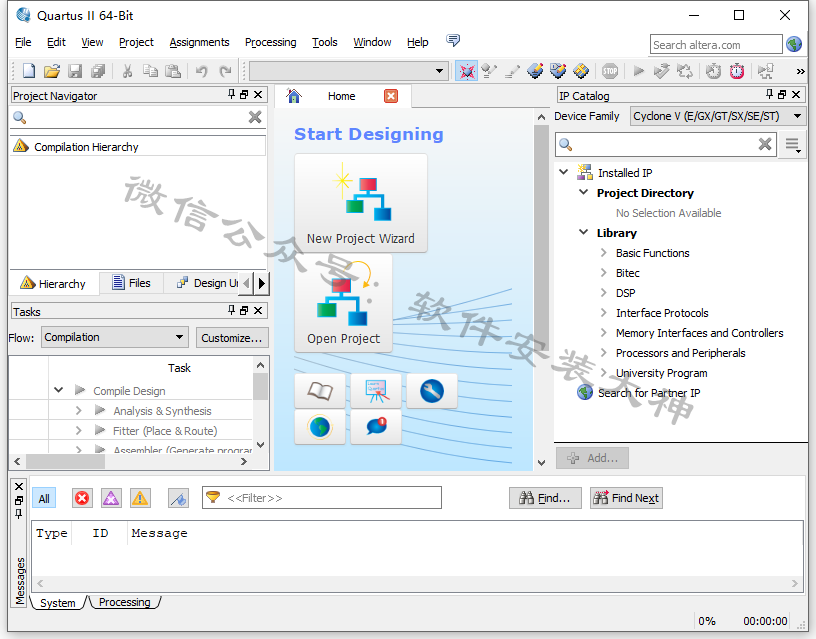Toggle the error messages filter
This screenshot has width=816, height=639.
click(x=82, y=499)
